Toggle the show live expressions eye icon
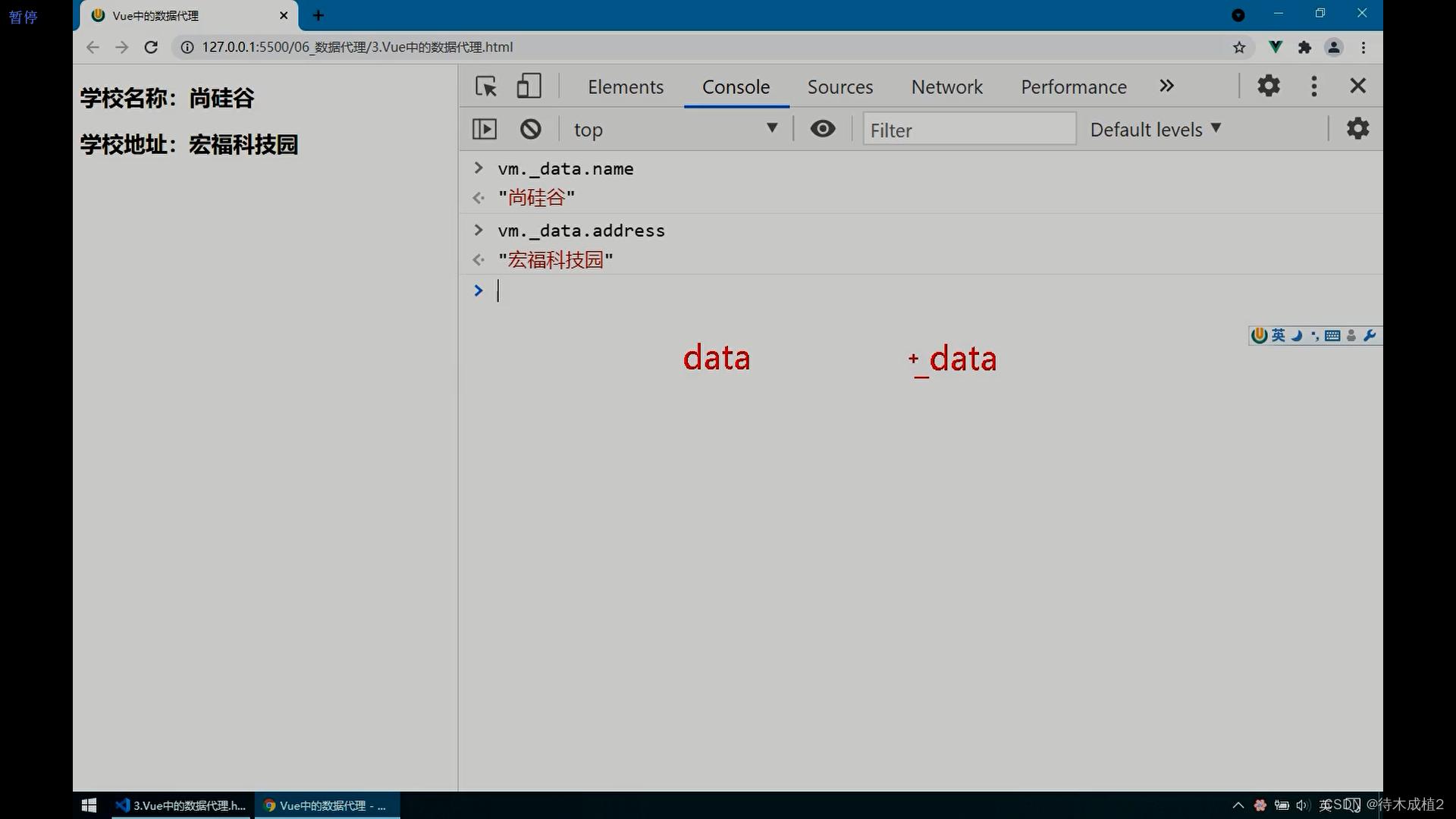1456x819 pixels. pyautogui.click(x=822, y=128)
